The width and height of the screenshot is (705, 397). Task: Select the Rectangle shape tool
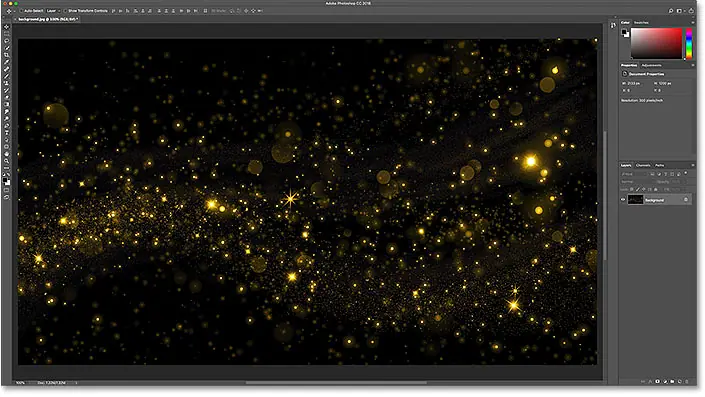tap(6, 147)
